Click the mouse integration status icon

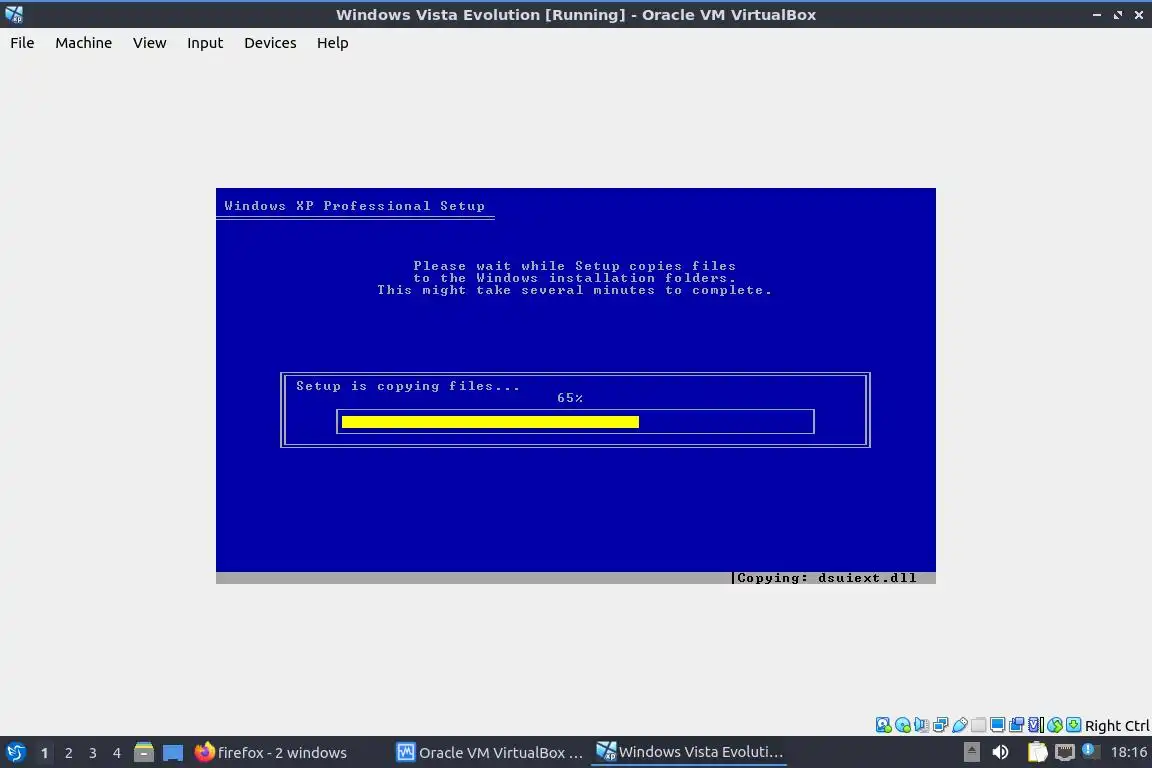(x=1055, y=725)
